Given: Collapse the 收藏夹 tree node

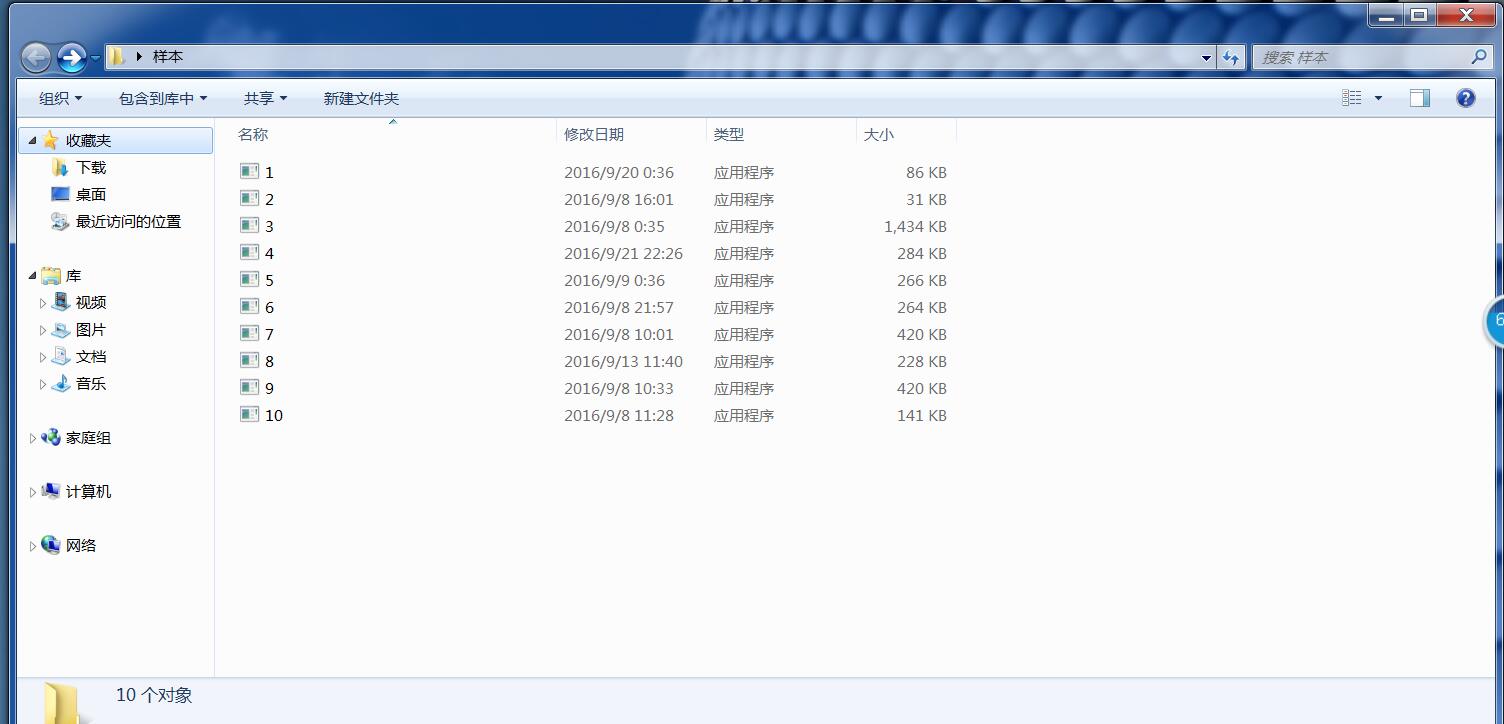Looking at the screenshot, I should point(32,141).
